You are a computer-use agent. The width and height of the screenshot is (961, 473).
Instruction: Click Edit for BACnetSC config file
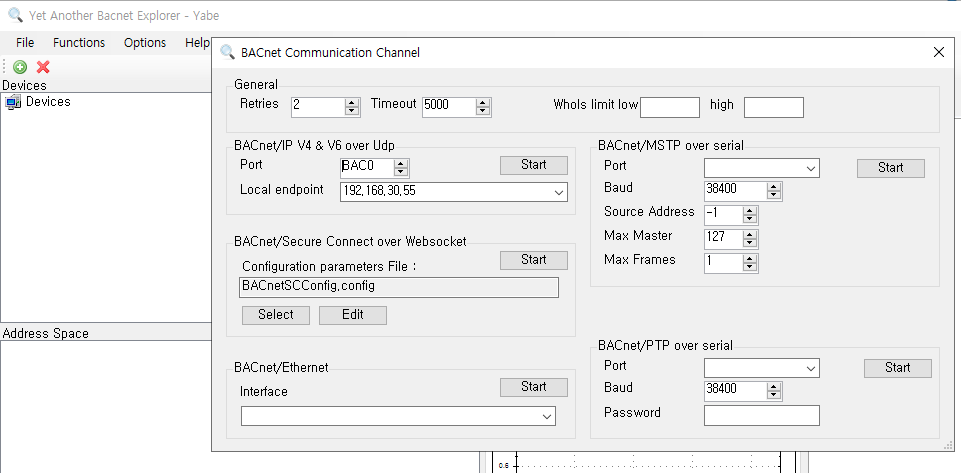tap(352, 315)
